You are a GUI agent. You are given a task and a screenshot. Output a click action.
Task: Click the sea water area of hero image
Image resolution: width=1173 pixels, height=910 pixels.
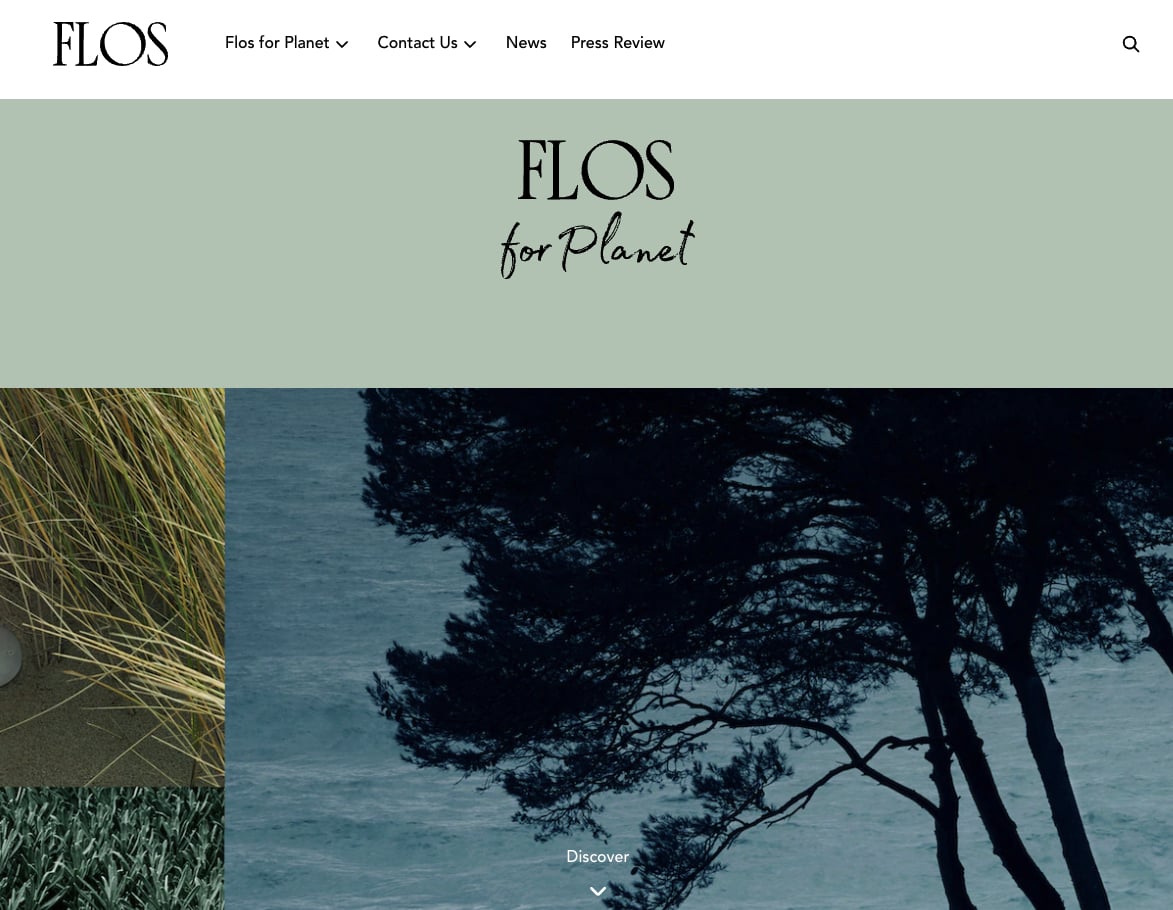click(x=299, y=599)
